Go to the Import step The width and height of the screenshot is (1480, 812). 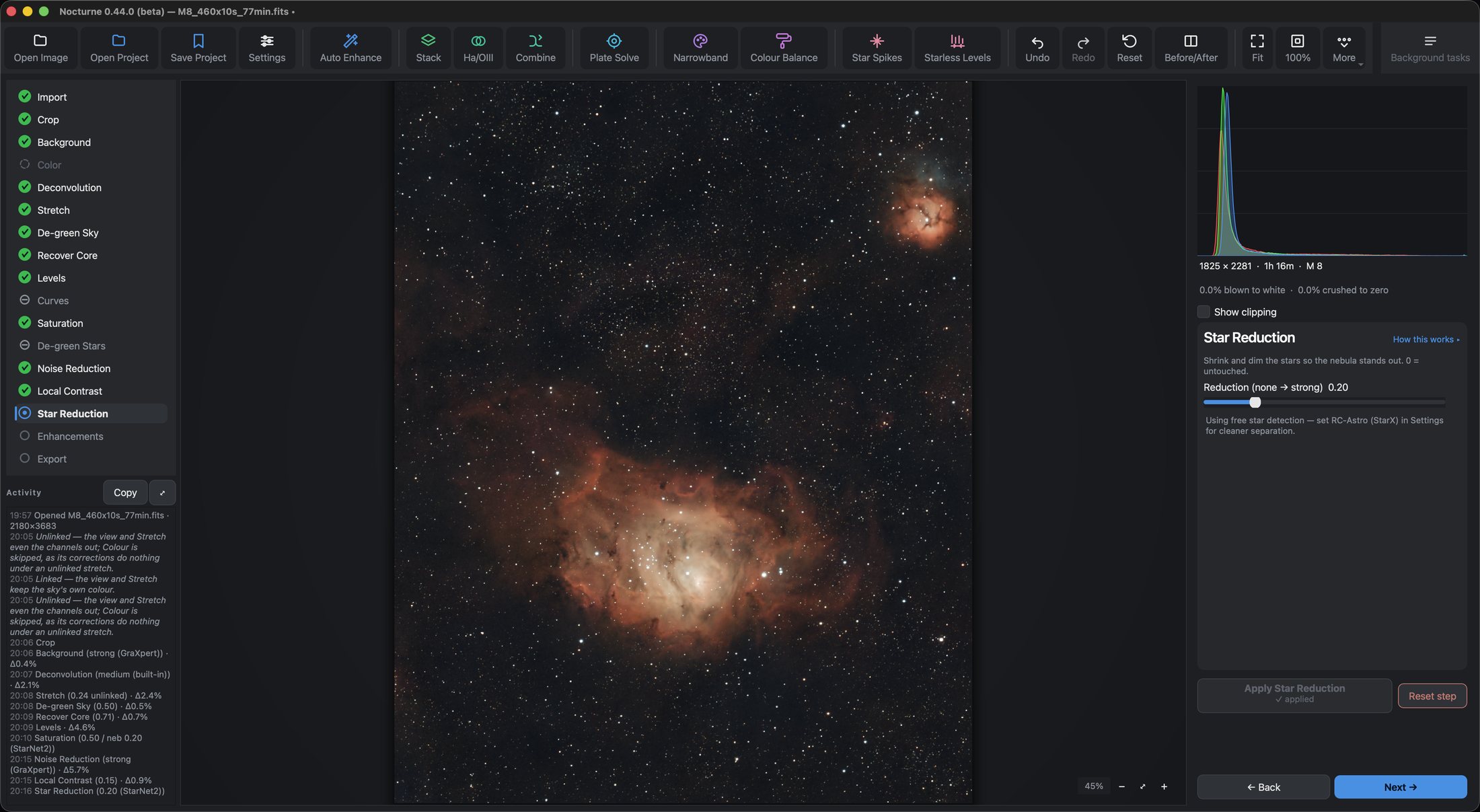coord(91,97)
